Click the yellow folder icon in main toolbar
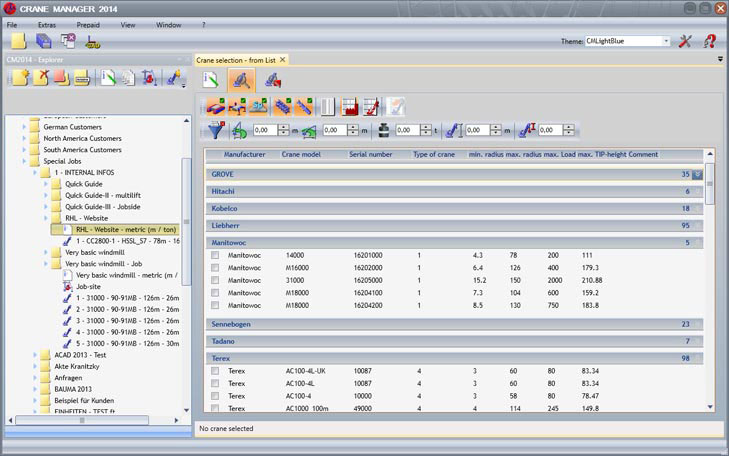 click(x=19, y=41)
